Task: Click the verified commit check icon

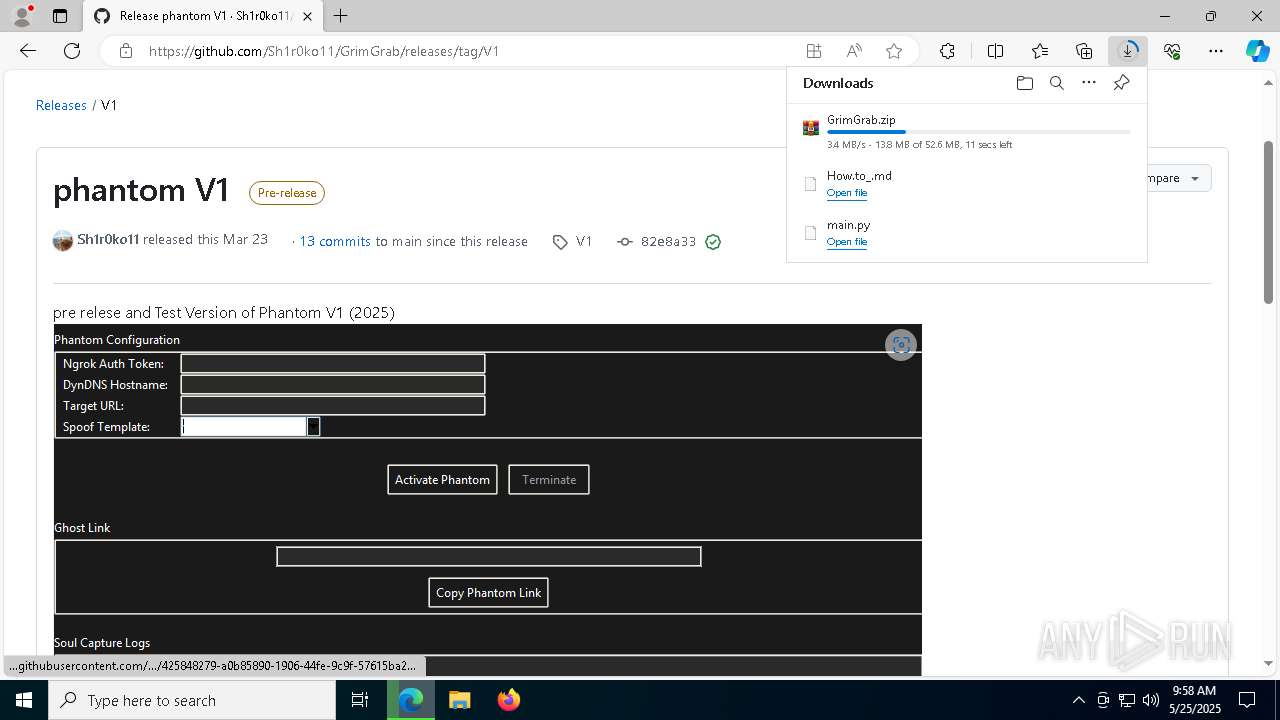Action: (713, 242)
